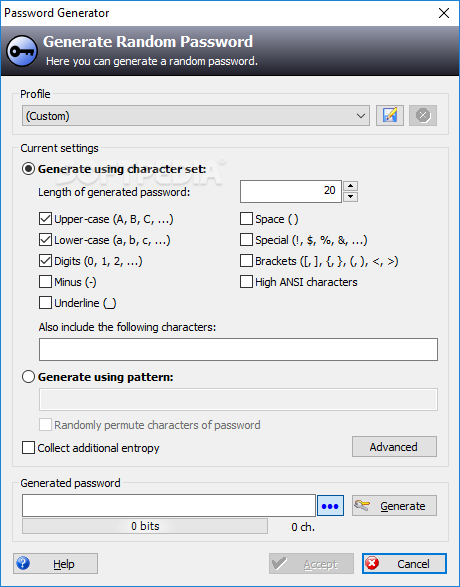
Task: Enable Collect additional entropy checkbox
Action: (x=28, y=448)
